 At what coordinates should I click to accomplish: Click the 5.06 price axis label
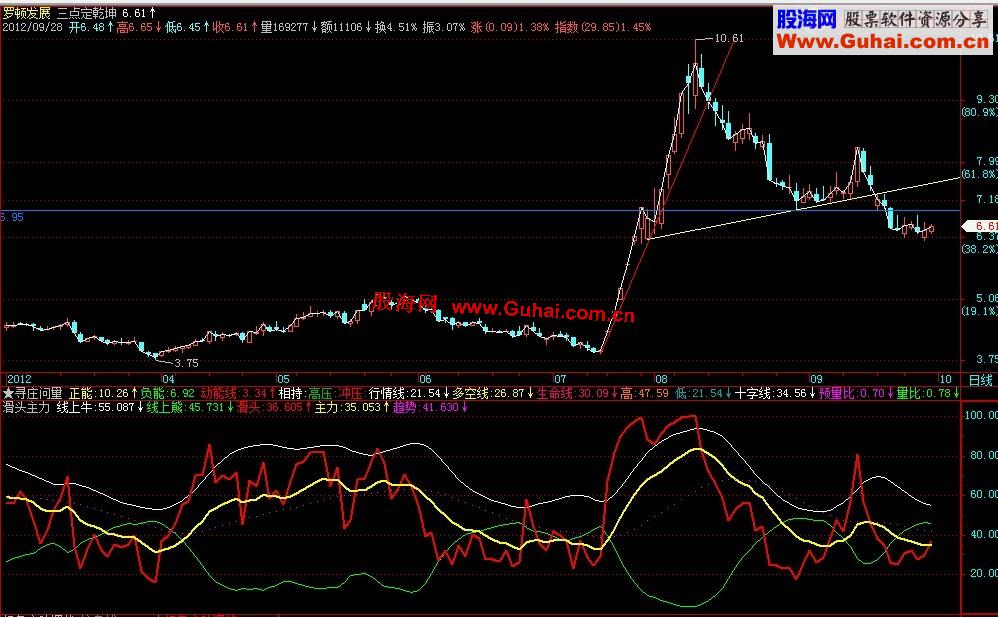(987, 299)
